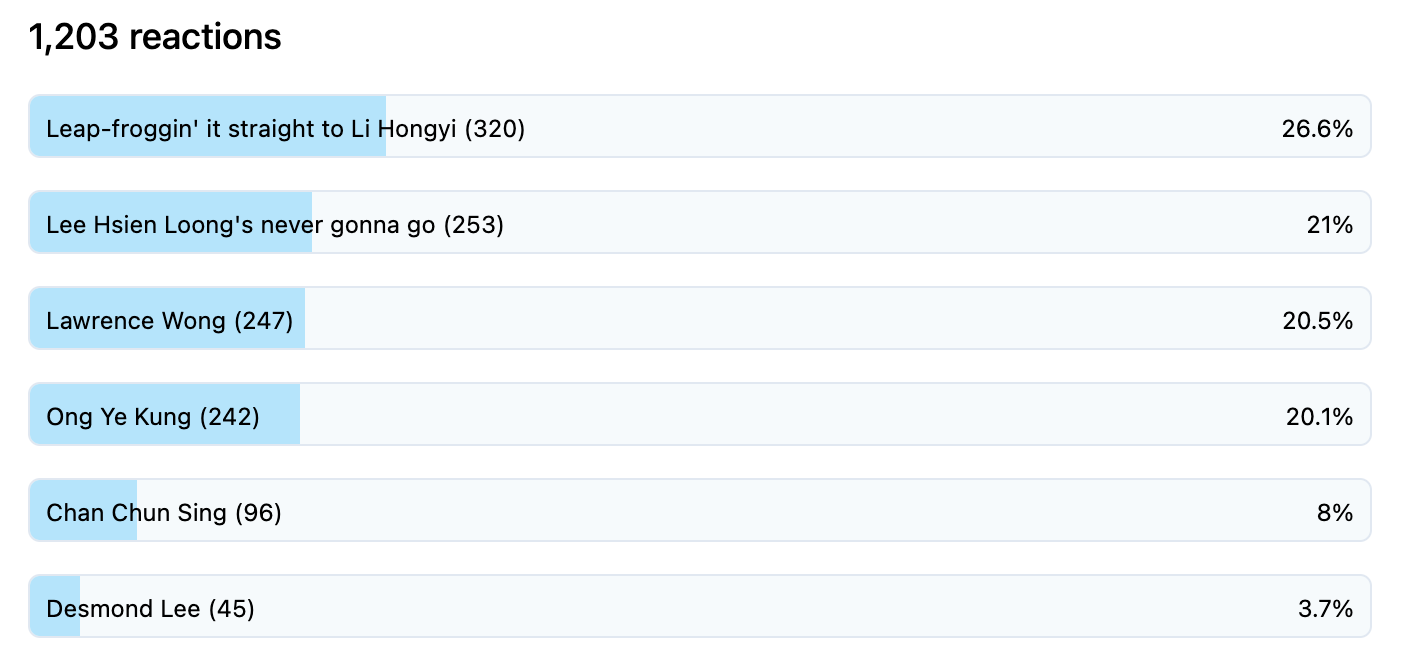Vote for the Ong Ye Kung (242) option

(x=700, y=414)
